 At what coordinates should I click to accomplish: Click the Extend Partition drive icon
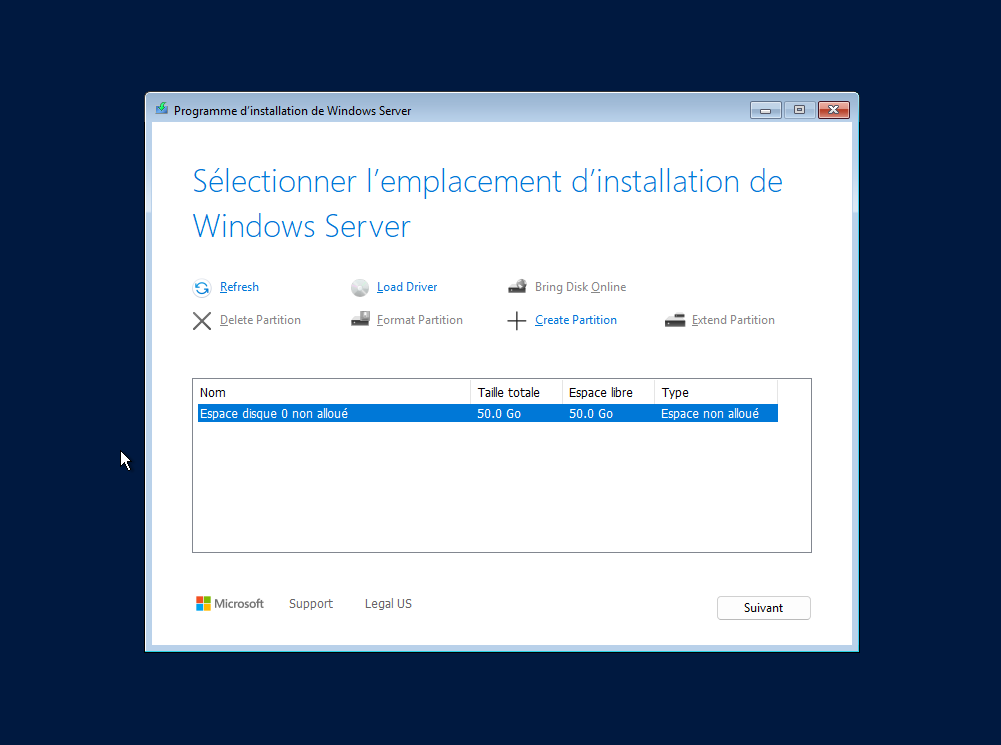click(675, 320)
